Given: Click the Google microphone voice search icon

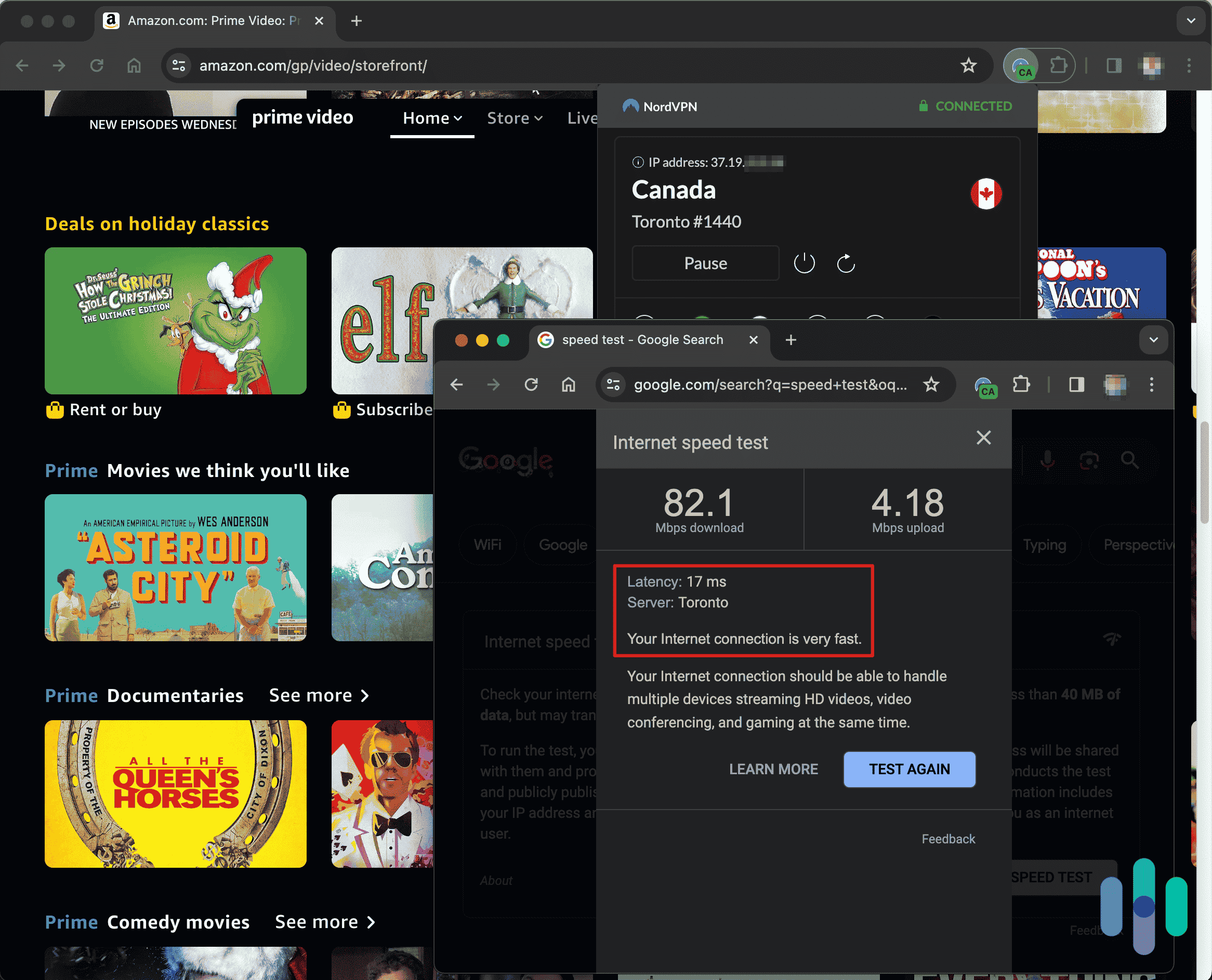Looking at the screenshot, I should point(1047,461).
